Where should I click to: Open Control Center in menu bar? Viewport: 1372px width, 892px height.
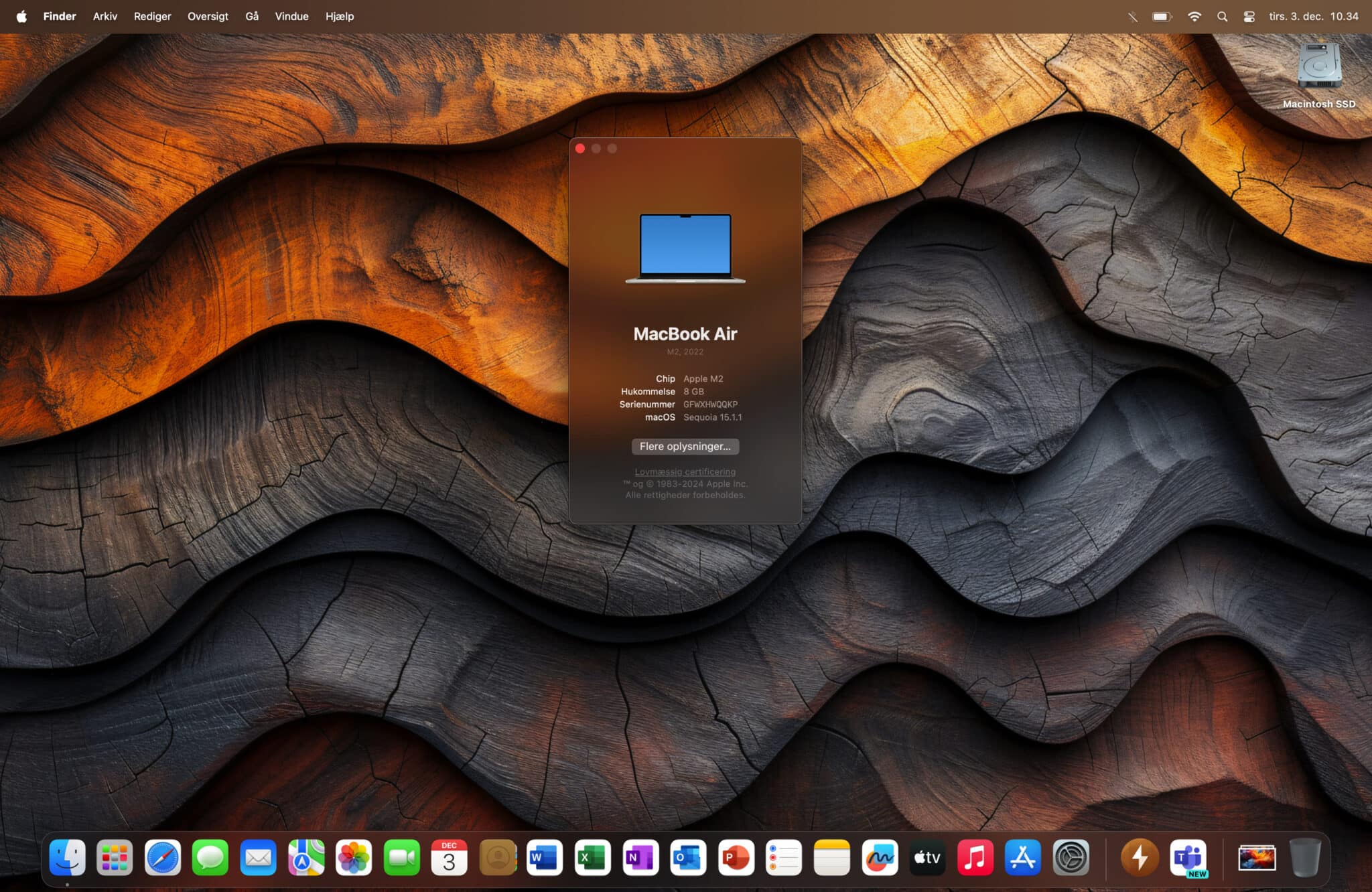(x=1249, y=16)
